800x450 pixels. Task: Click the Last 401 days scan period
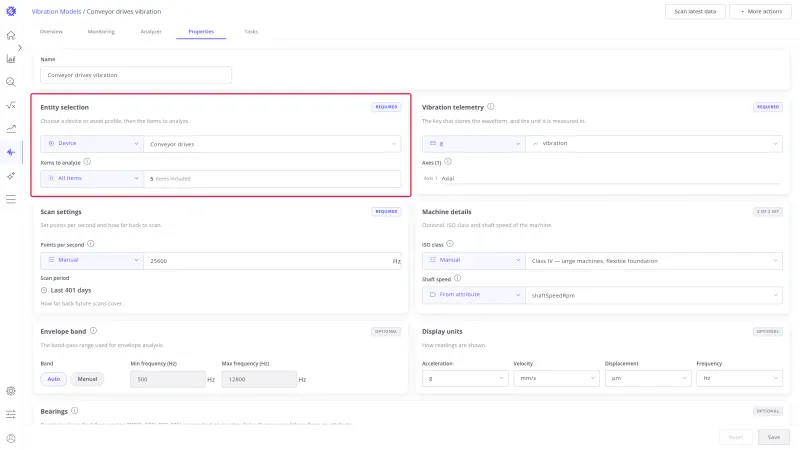click(x=66, y=290)
